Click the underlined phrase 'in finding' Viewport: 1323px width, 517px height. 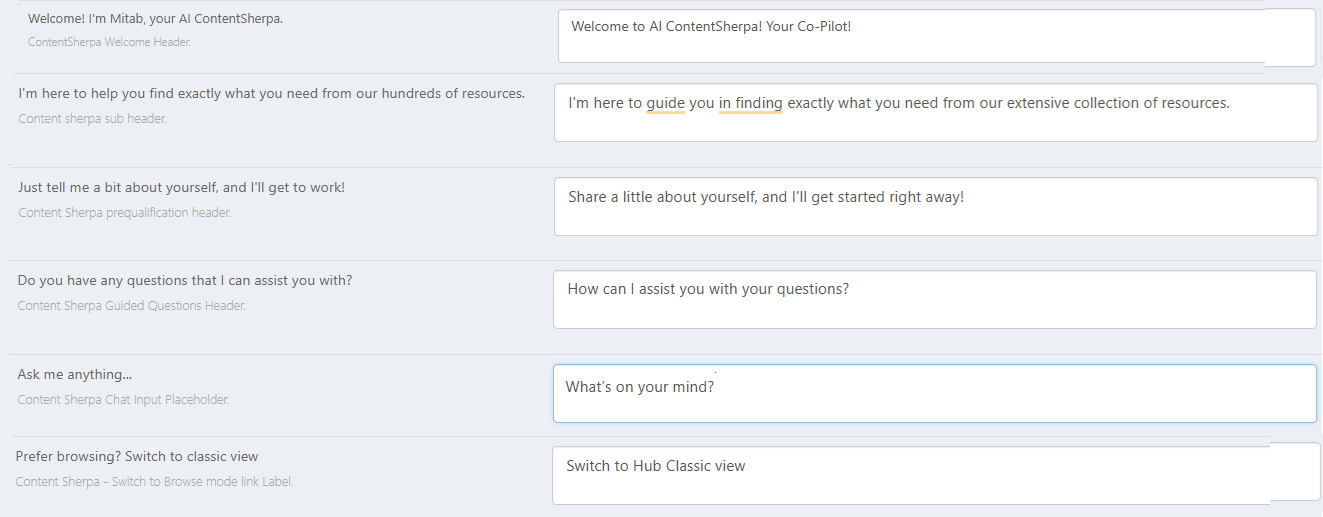[750, 103]
